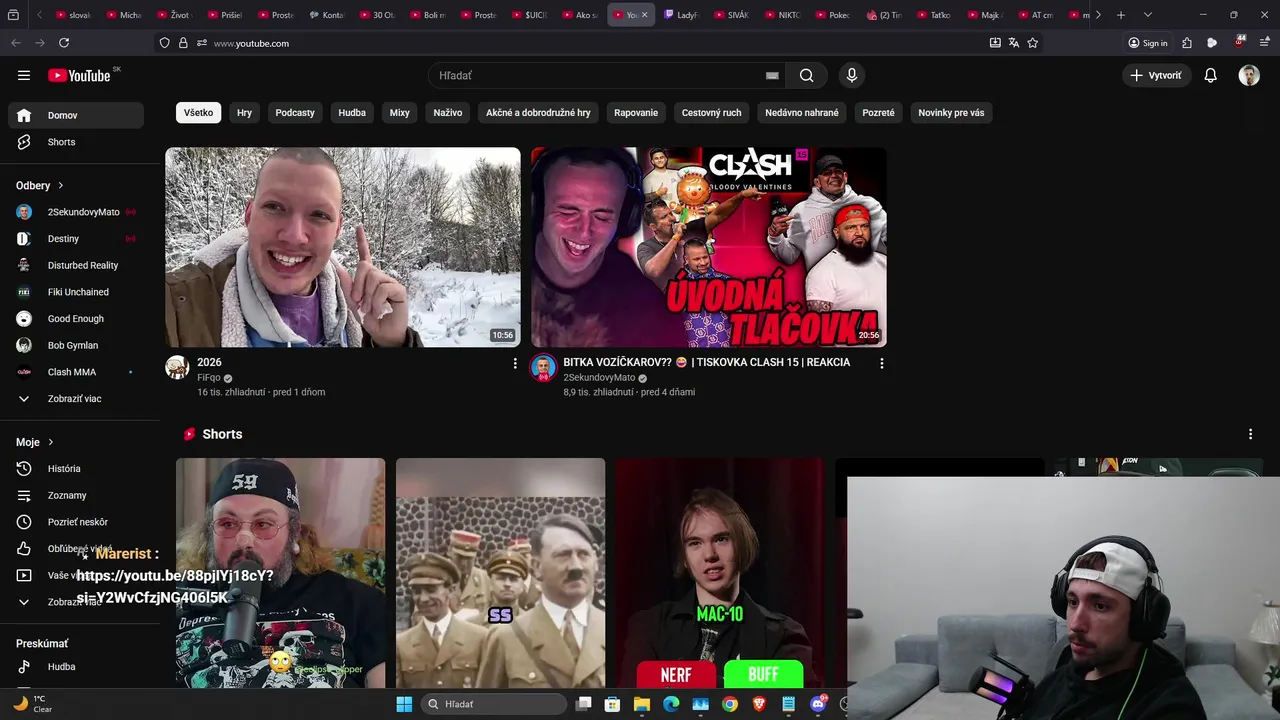Viewport: 1280px width, 720px height.
Task: Open the BITKA VOZÍČKAROV video title
Action: coord(706,362)
